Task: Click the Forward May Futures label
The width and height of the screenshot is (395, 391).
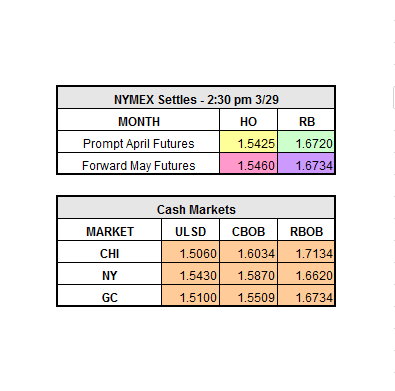Action: coord(139,165)
